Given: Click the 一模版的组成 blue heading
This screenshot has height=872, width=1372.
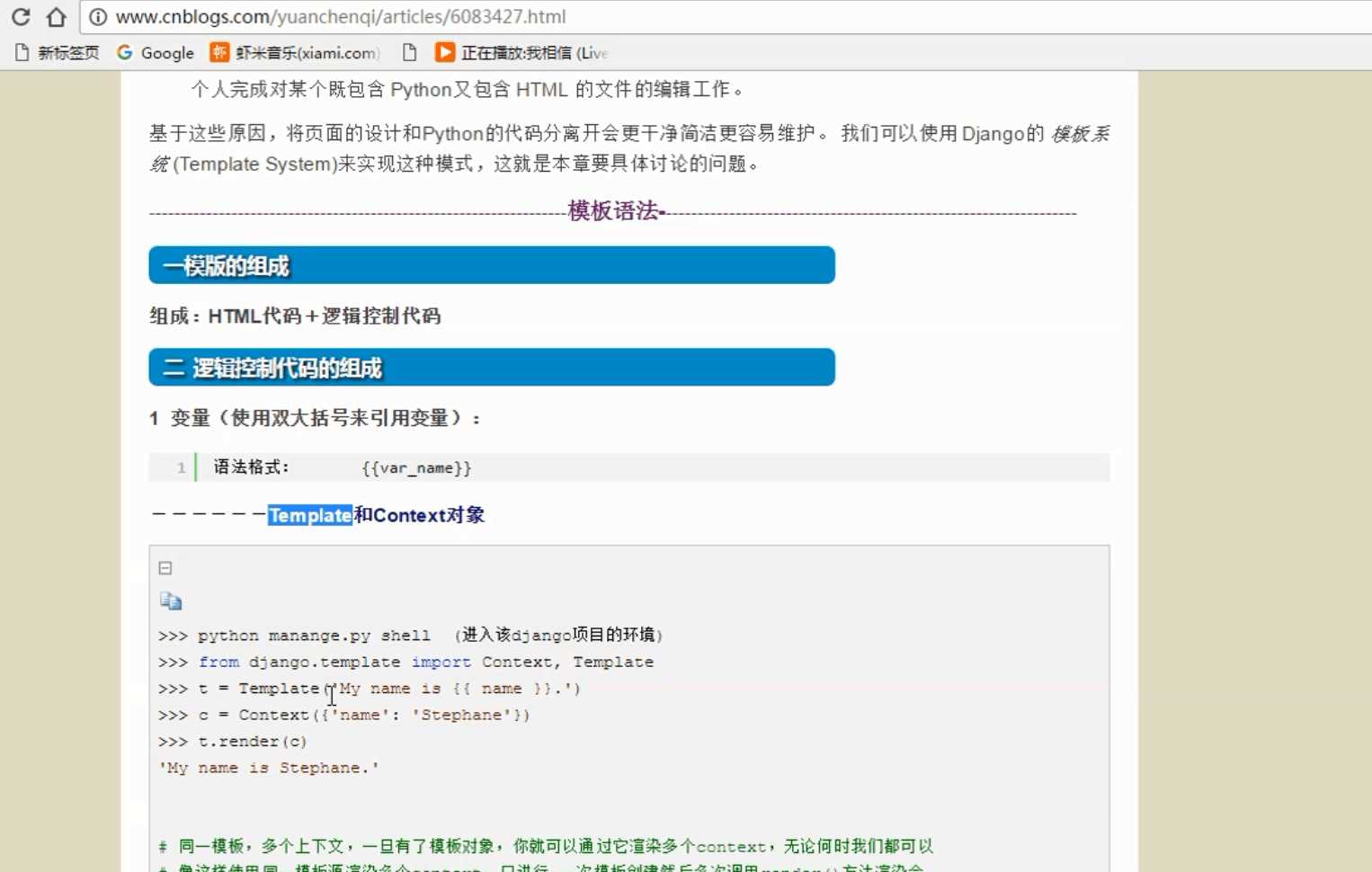Looking at the screenshot, I should (492, 265).
